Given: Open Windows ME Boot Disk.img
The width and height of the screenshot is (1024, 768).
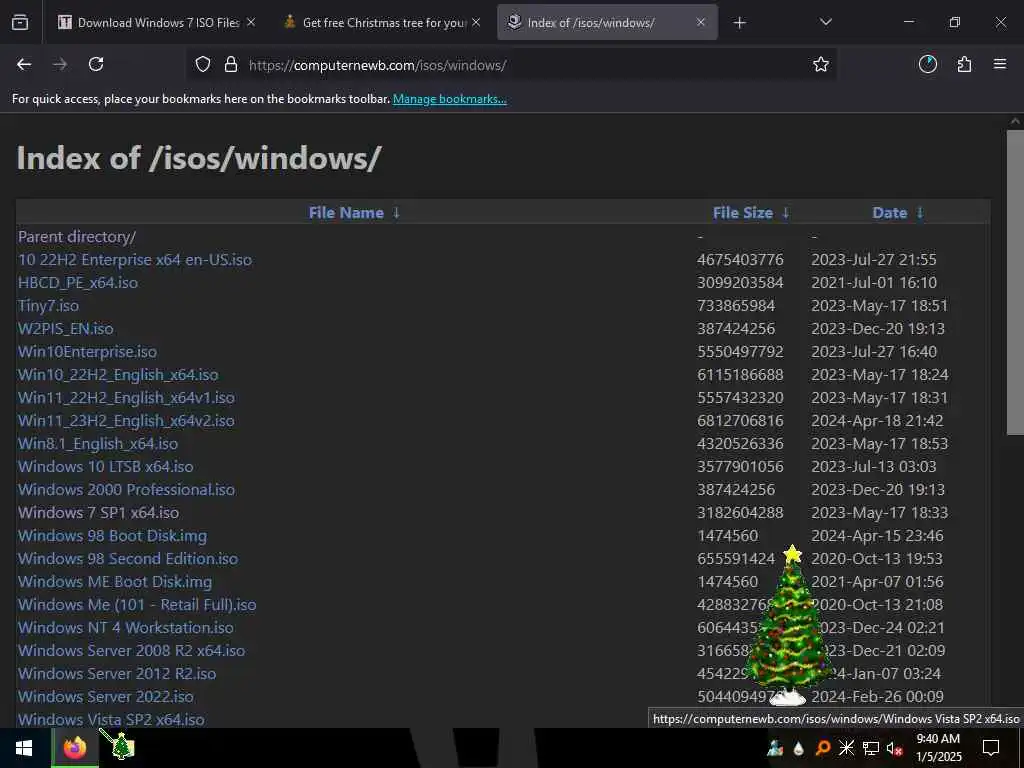Looking at the screenshot, I should tap(115, 582).
